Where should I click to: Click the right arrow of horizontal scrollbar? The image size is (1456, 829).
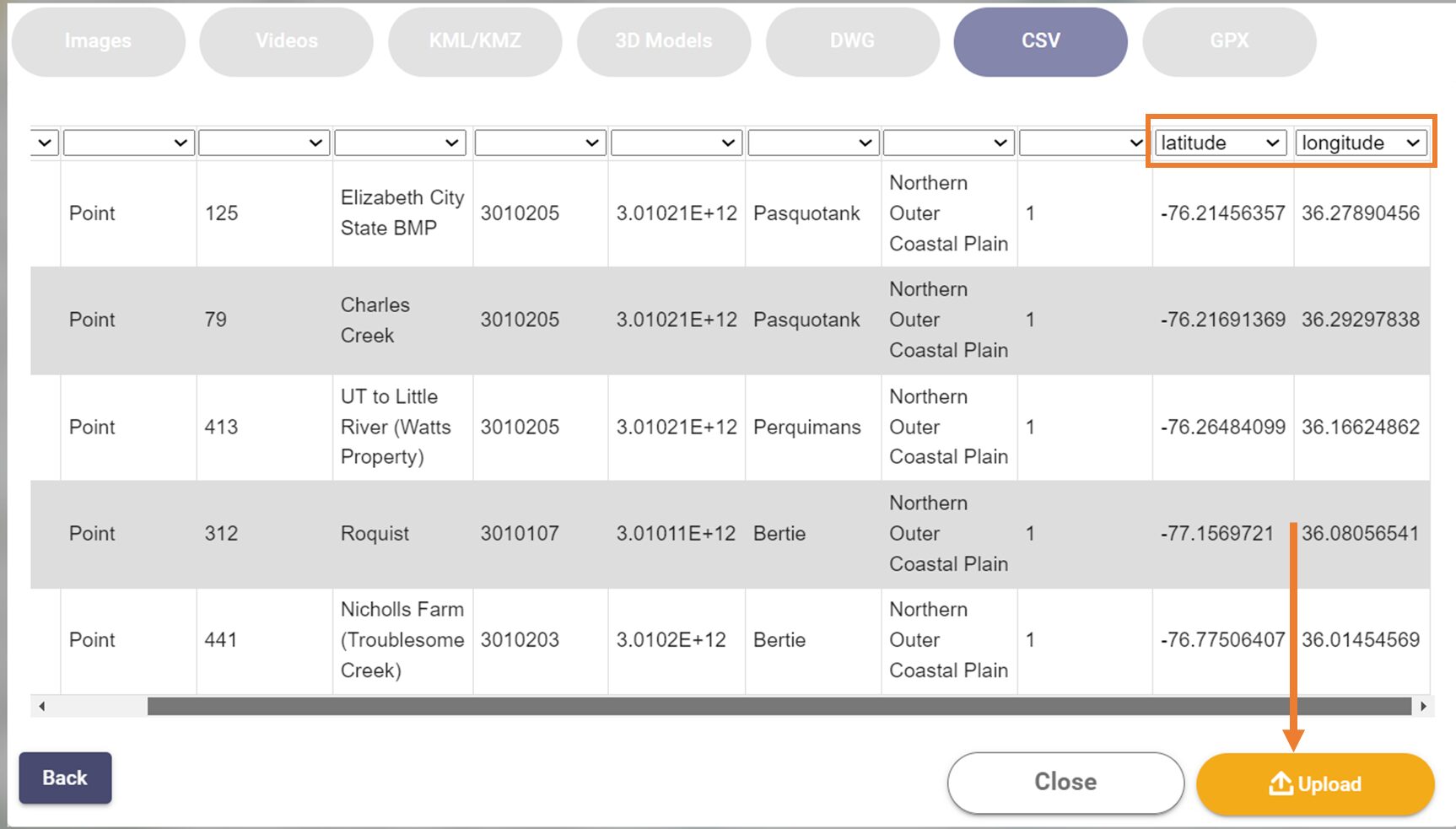[1423, 706]
